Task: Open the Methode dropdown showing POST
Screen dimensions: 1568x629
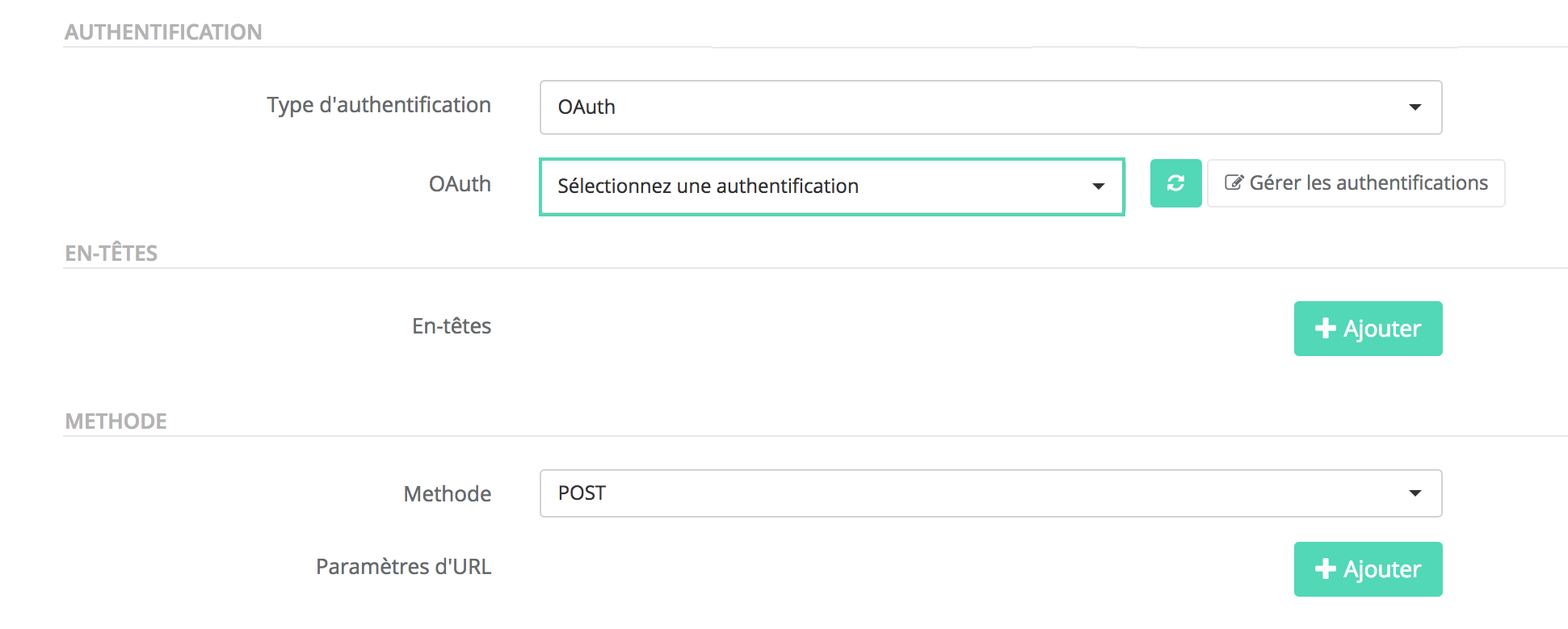Action: point(990,493)
